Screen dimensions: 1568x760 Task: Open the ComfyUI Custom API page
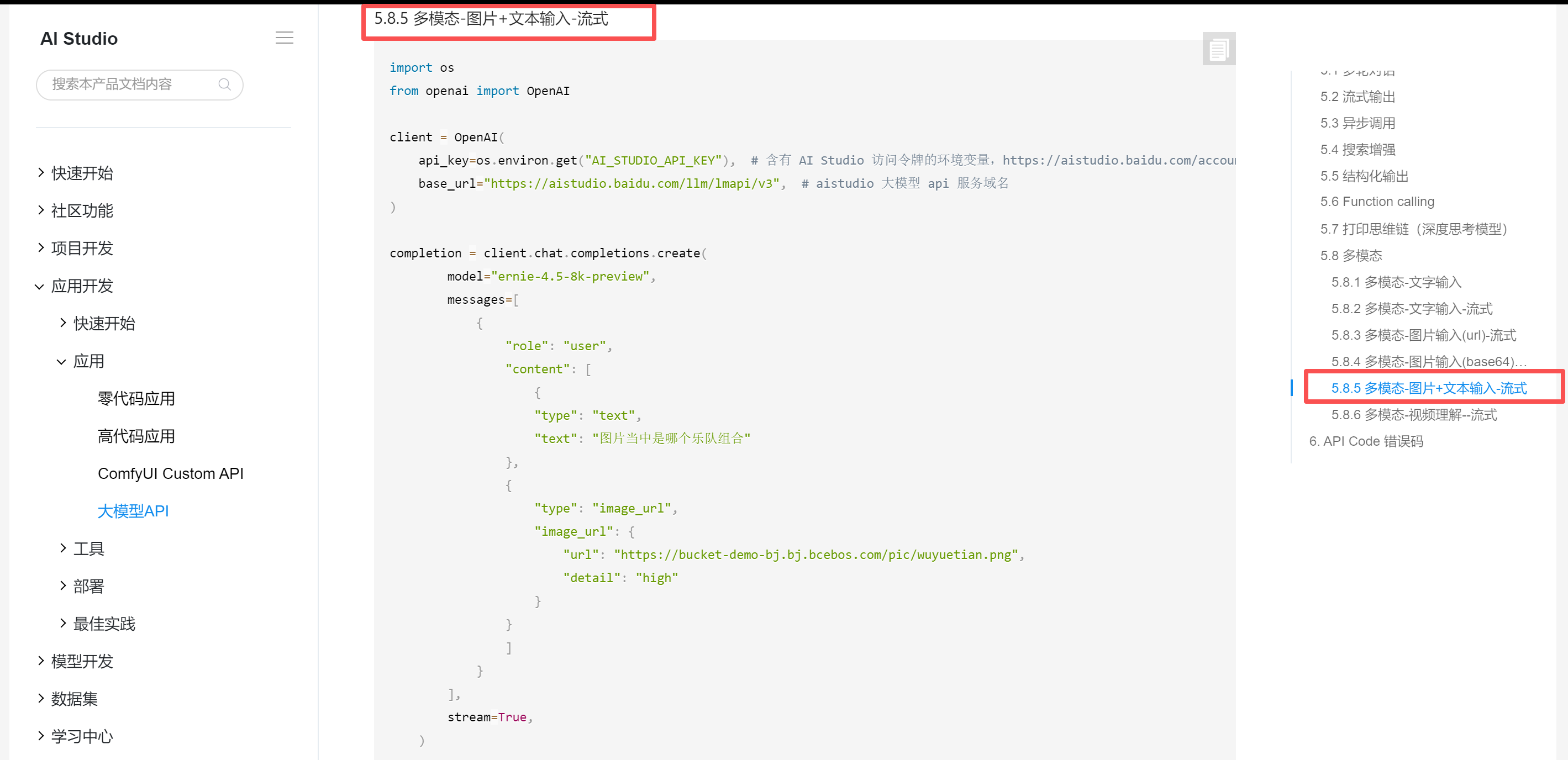pyautogui.click(x=170, y=473)
